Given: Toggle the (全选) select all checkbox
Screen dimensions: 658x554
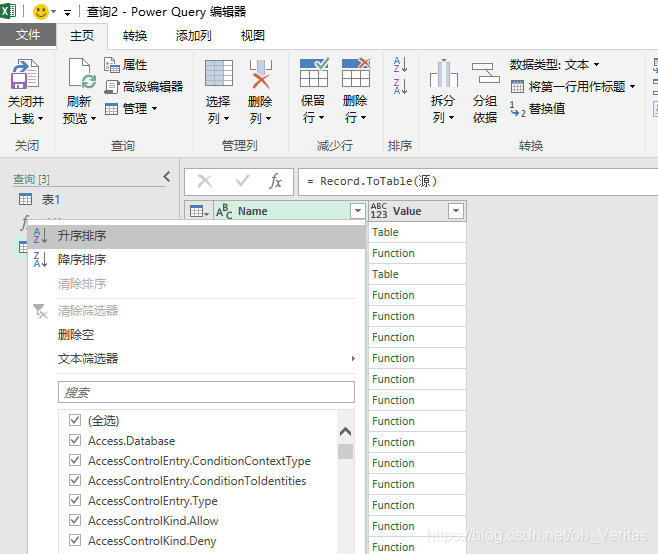Looking at the screenshot, I should point(75,420).
